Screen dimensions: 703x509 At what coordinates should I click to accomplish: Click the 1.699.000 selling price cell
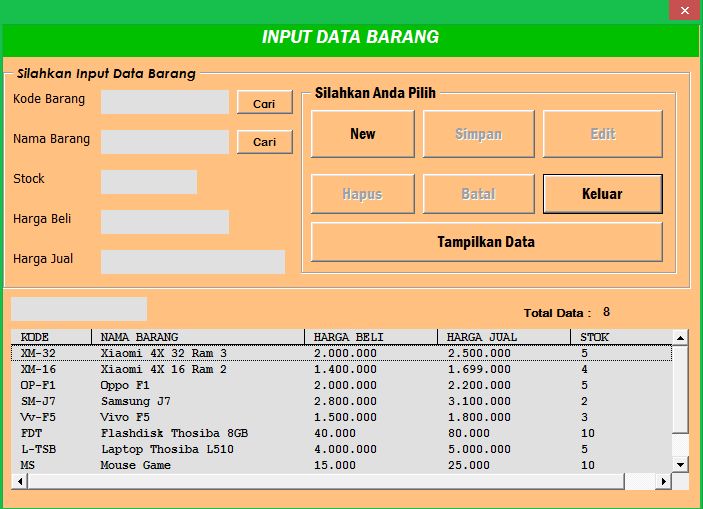point(479,369)
